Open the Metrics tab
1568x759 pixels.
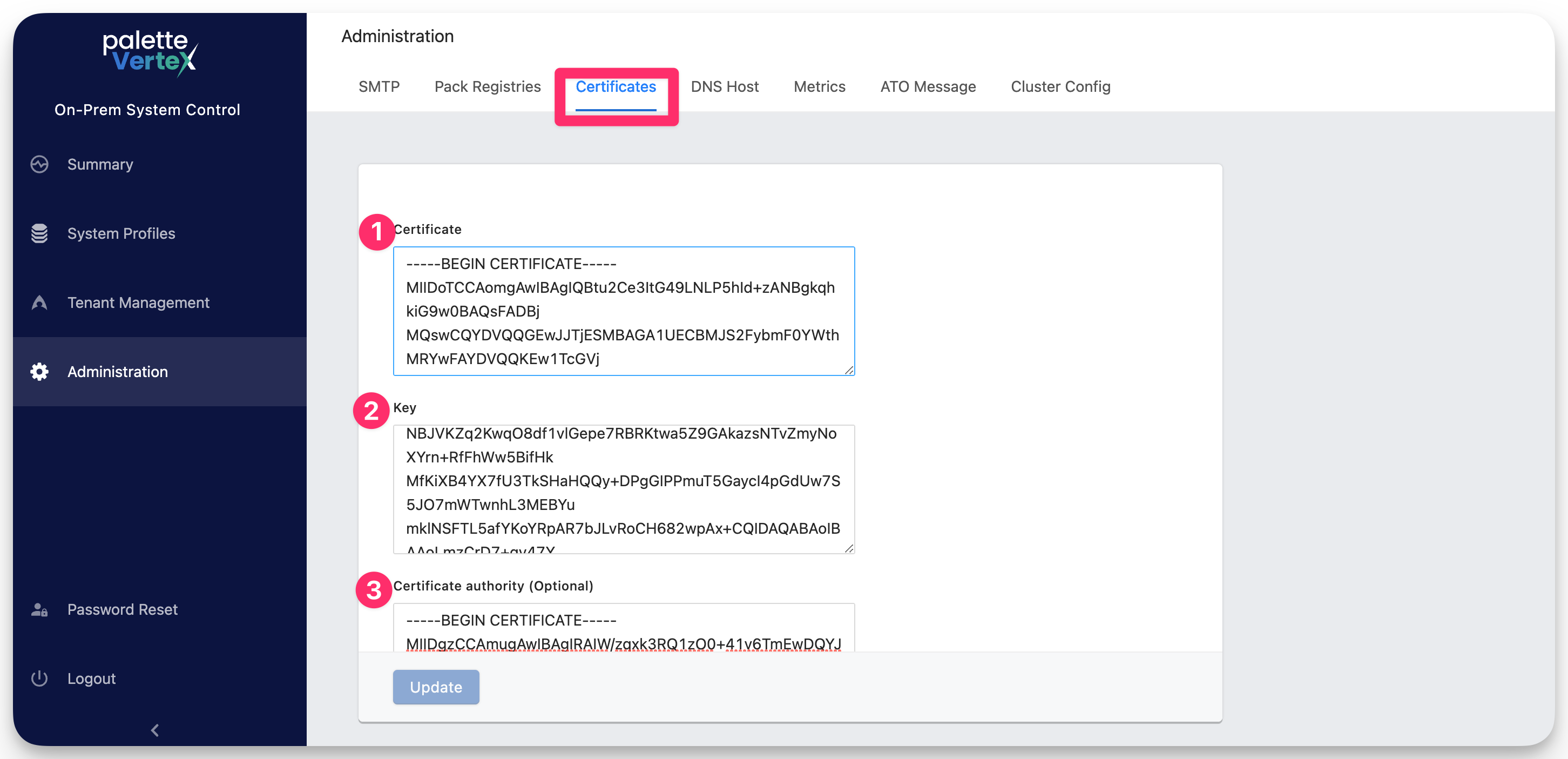(819, 86)
